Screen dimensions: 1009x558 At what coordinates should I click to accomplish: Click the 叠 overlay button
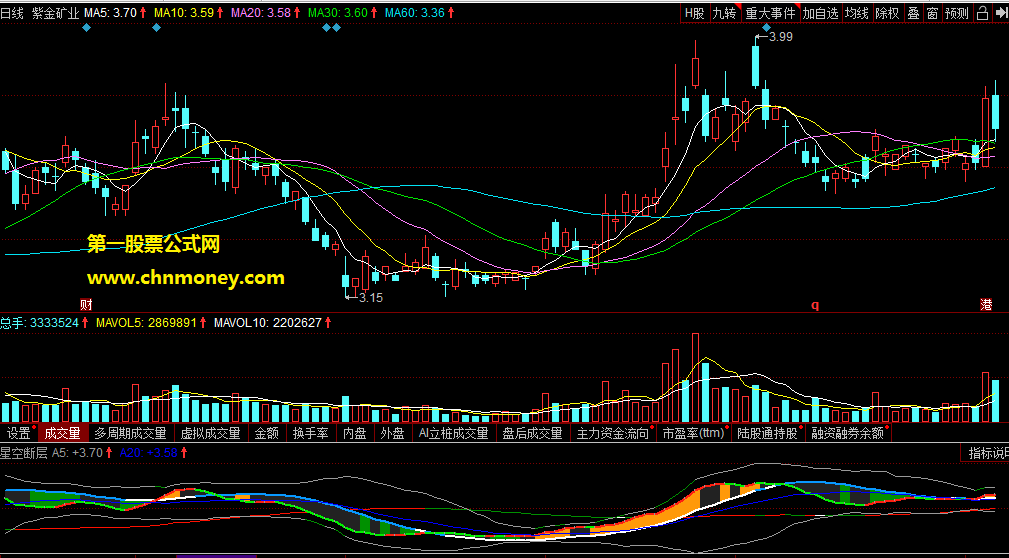pyautogui.click(x=913, y=13)
